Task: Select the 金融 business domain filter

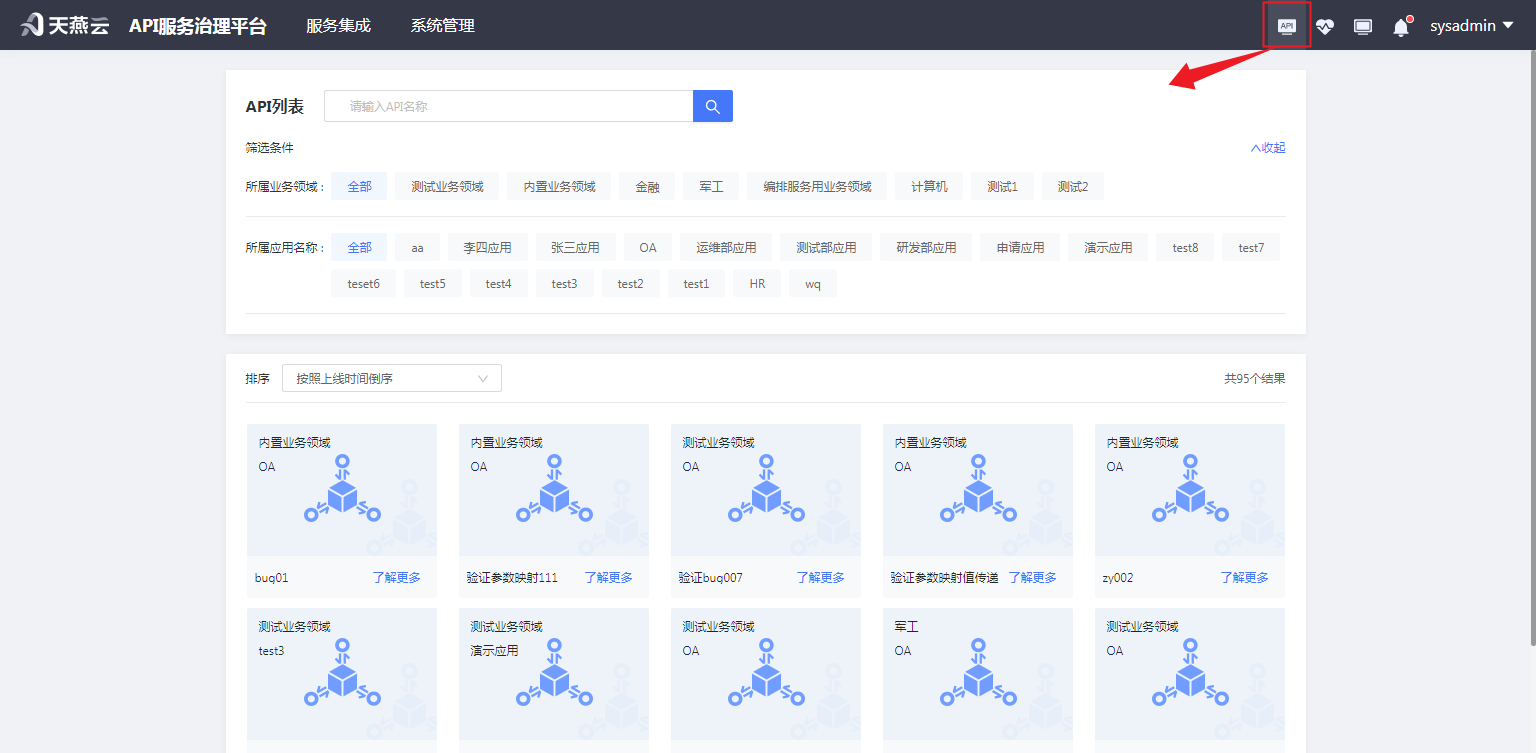Action: click(646, 185)
